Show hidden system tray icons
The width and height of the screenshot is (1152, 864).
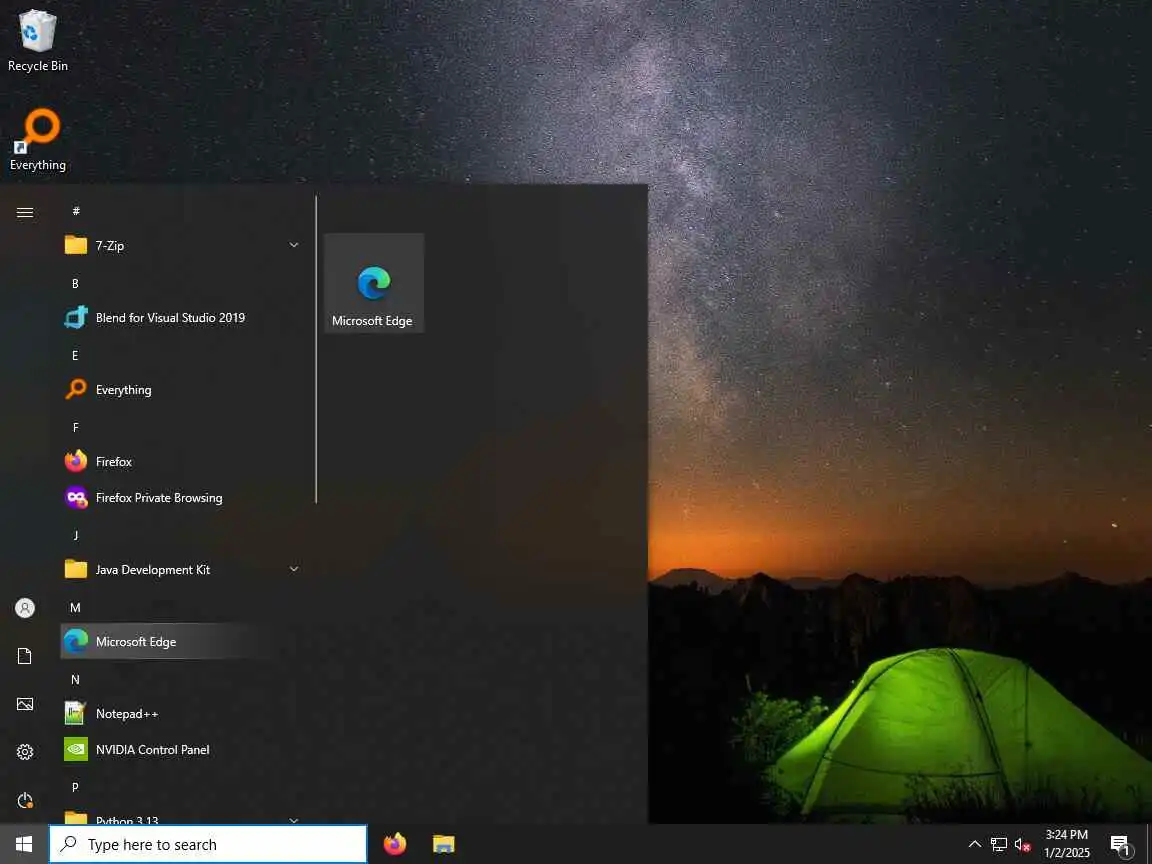pyautogui.click(x=974, y=844)
